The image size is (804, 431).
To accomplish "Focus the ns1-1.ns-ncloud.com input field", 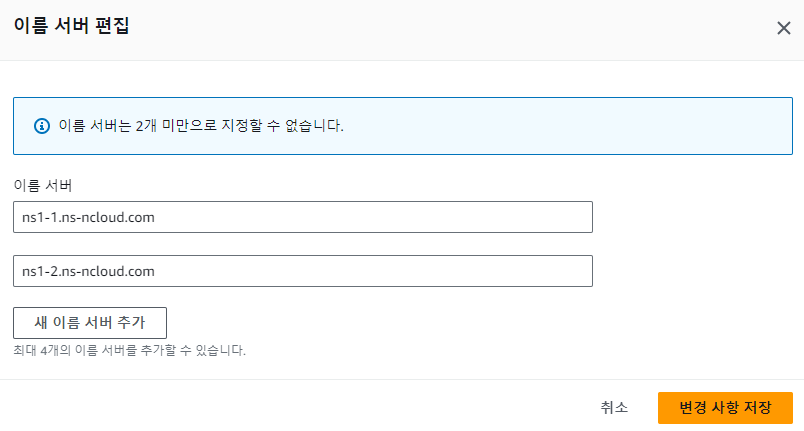I will coord(303,217).
